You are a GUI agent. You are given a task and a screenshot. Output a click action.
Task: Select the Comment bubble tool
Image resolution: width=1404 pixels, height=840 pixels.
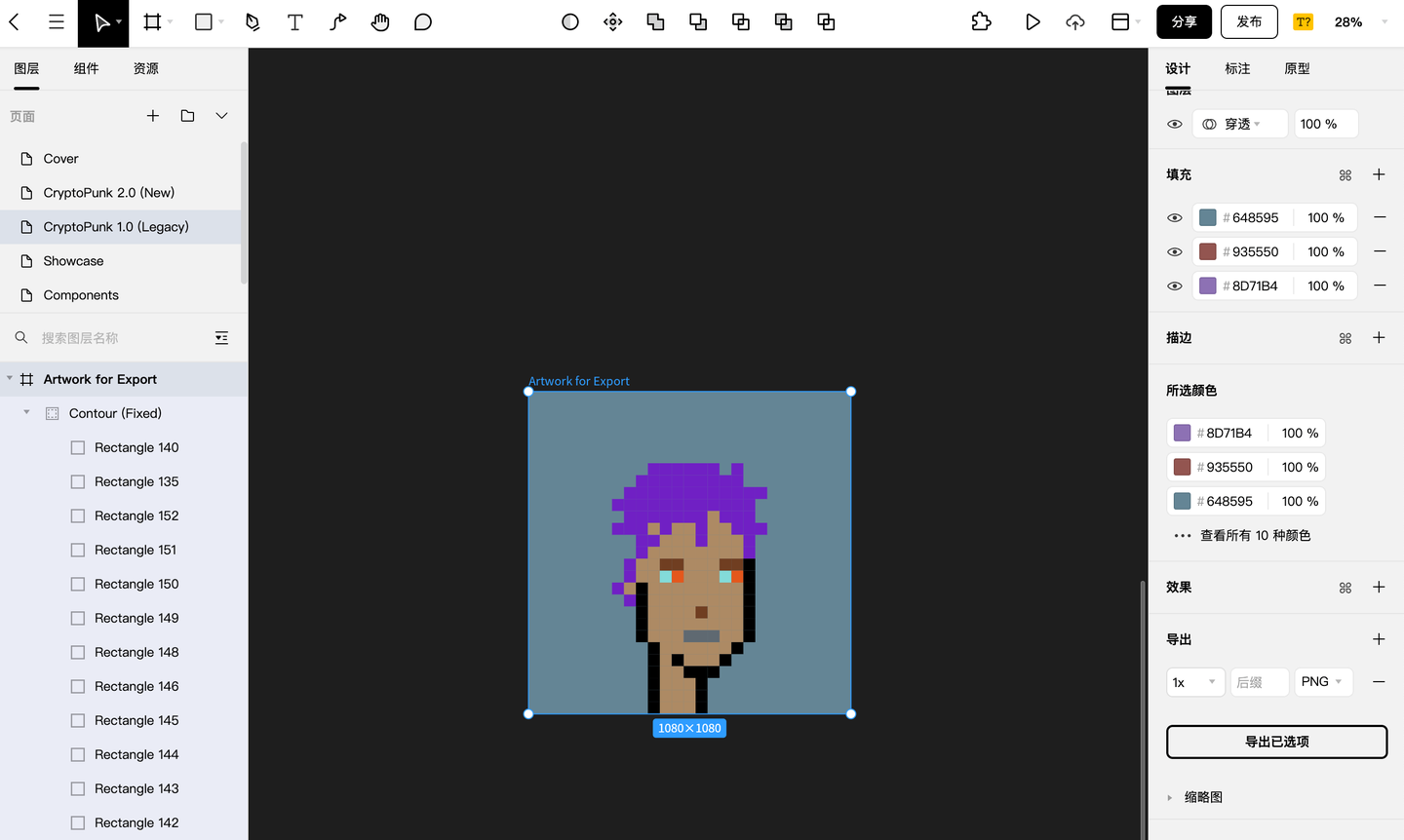423,21
